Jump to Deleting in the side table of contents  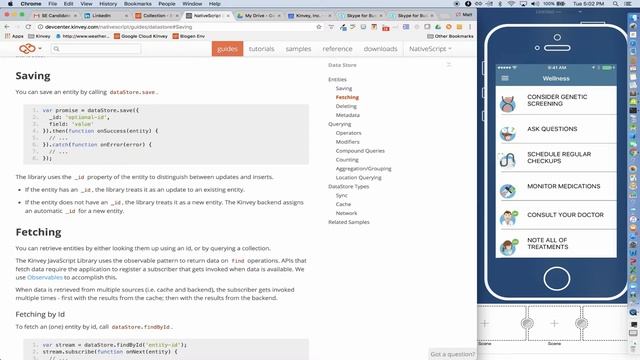click(346, 106)
